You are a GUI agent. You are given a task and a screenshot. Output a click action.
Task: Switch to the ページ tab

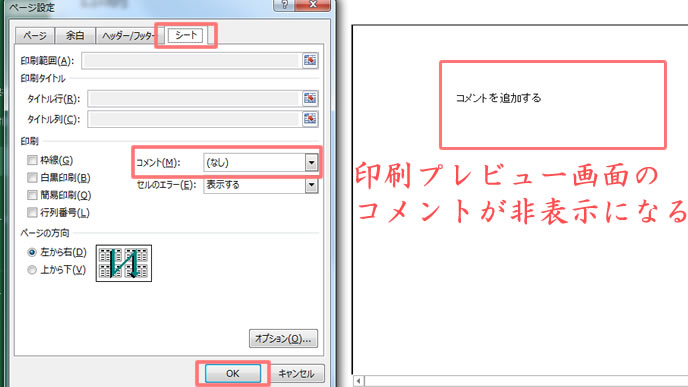35,36
